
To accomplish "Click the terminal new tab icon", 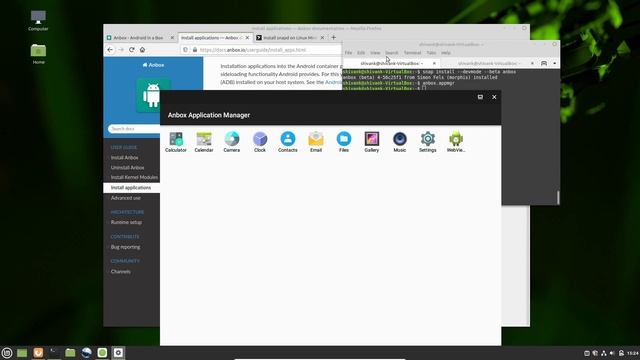I will 544,63.
